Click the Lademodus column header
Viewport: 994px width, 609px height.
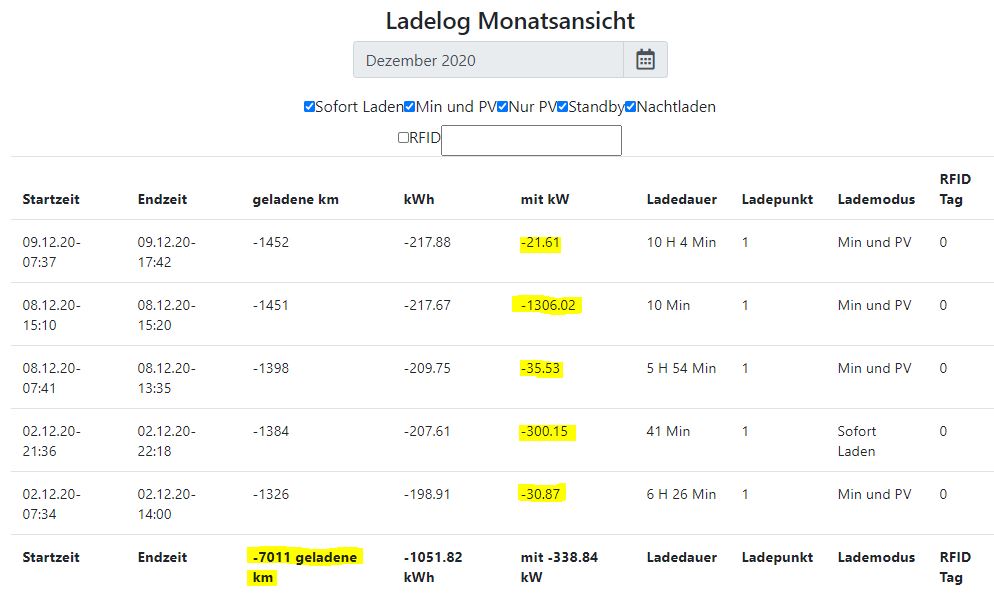[x=876, y=199]
